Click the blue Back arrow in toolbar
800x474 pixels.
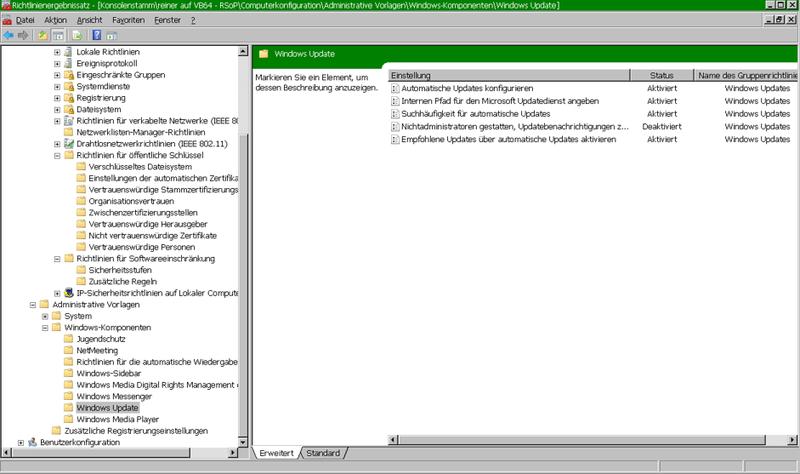(x=9, y=35)
